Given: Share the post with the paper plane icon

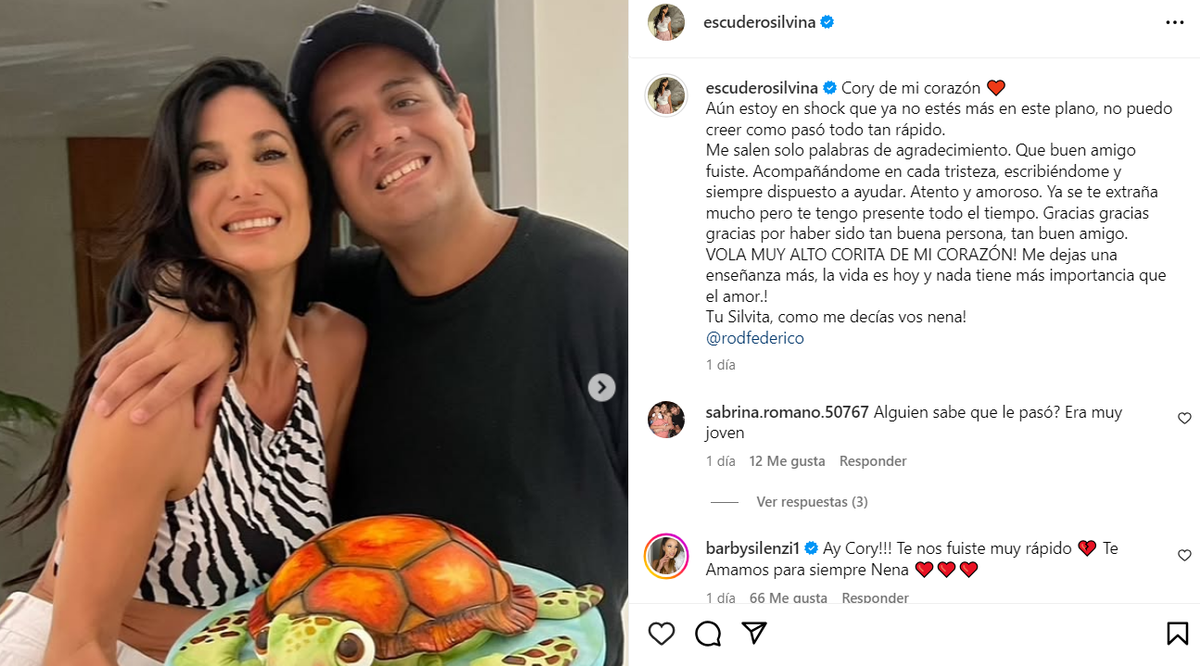Looking at the screenshot, I should [x=754, y=633].
